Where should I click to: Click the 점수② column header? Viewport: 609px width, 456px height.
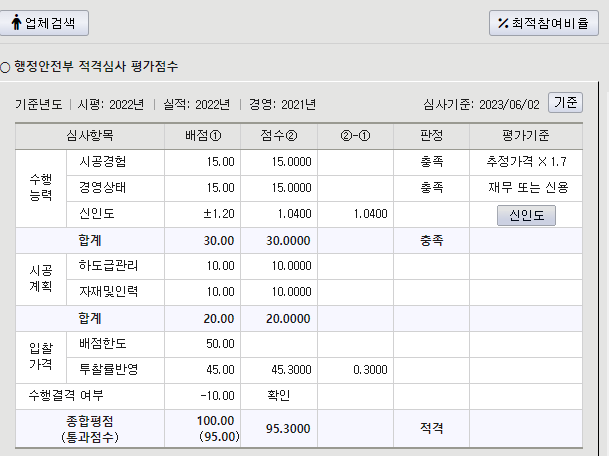point(278,136)
